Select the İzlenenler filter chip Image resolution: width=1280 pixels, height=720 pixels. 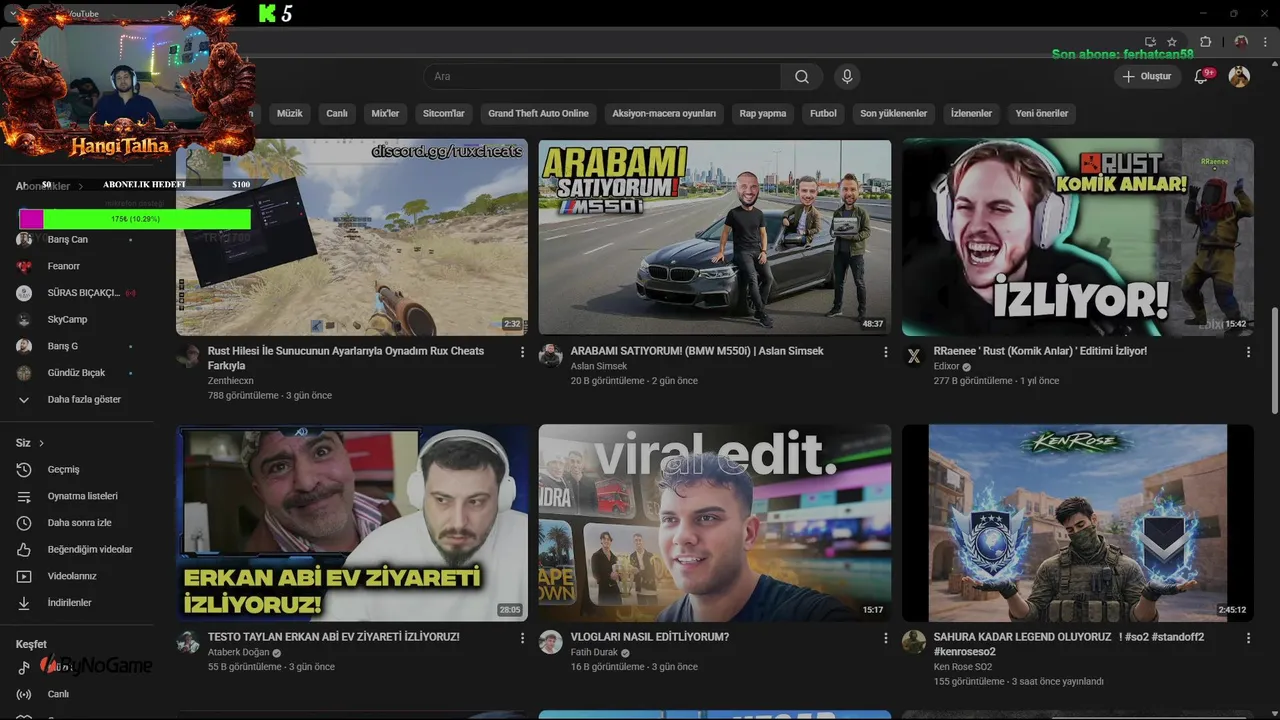click(971, 114)
